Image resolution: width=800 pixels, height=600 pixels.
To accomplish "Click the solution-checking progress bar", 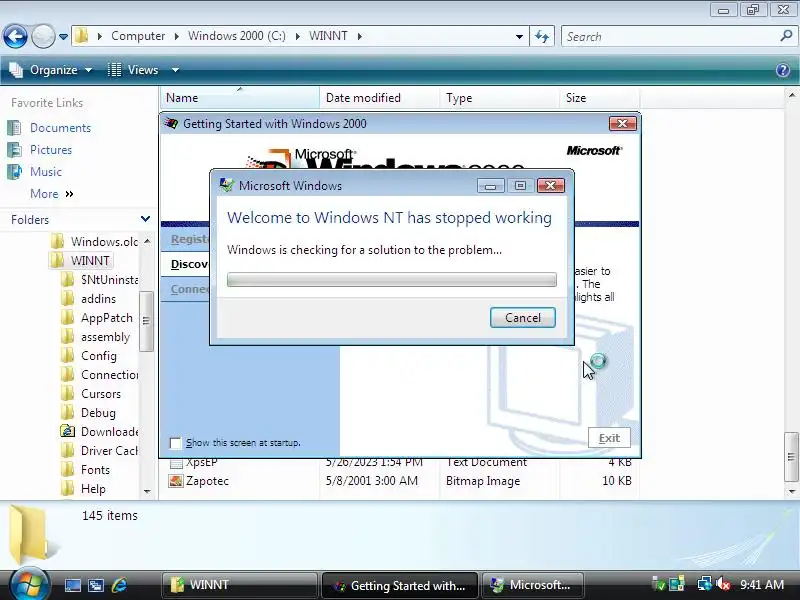I will coord(391,280).
